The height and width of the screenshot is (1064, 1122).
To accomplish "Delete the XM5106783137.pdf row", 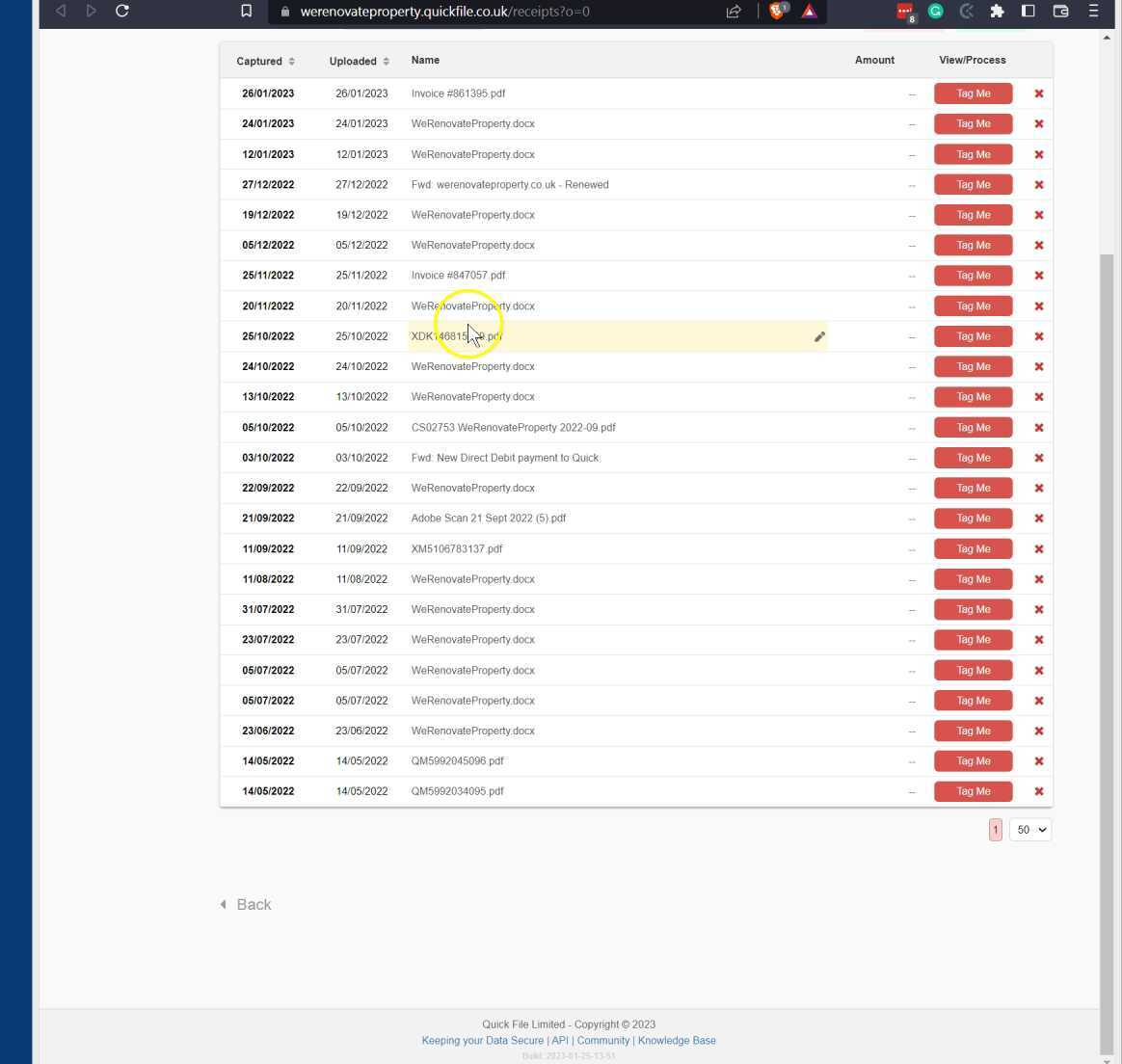I will [1039, 549].
